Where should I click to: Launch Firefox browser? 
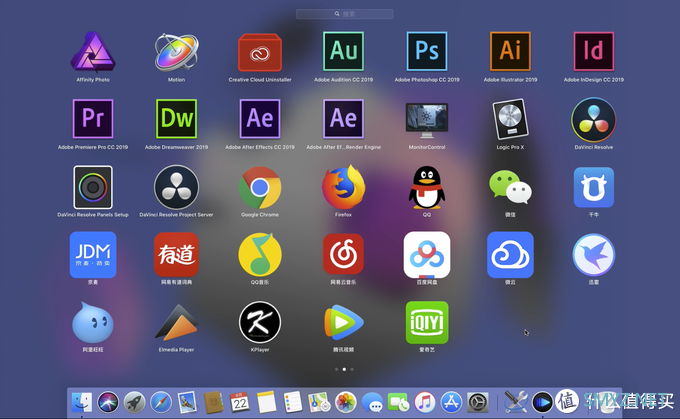(x=343, y=187)
